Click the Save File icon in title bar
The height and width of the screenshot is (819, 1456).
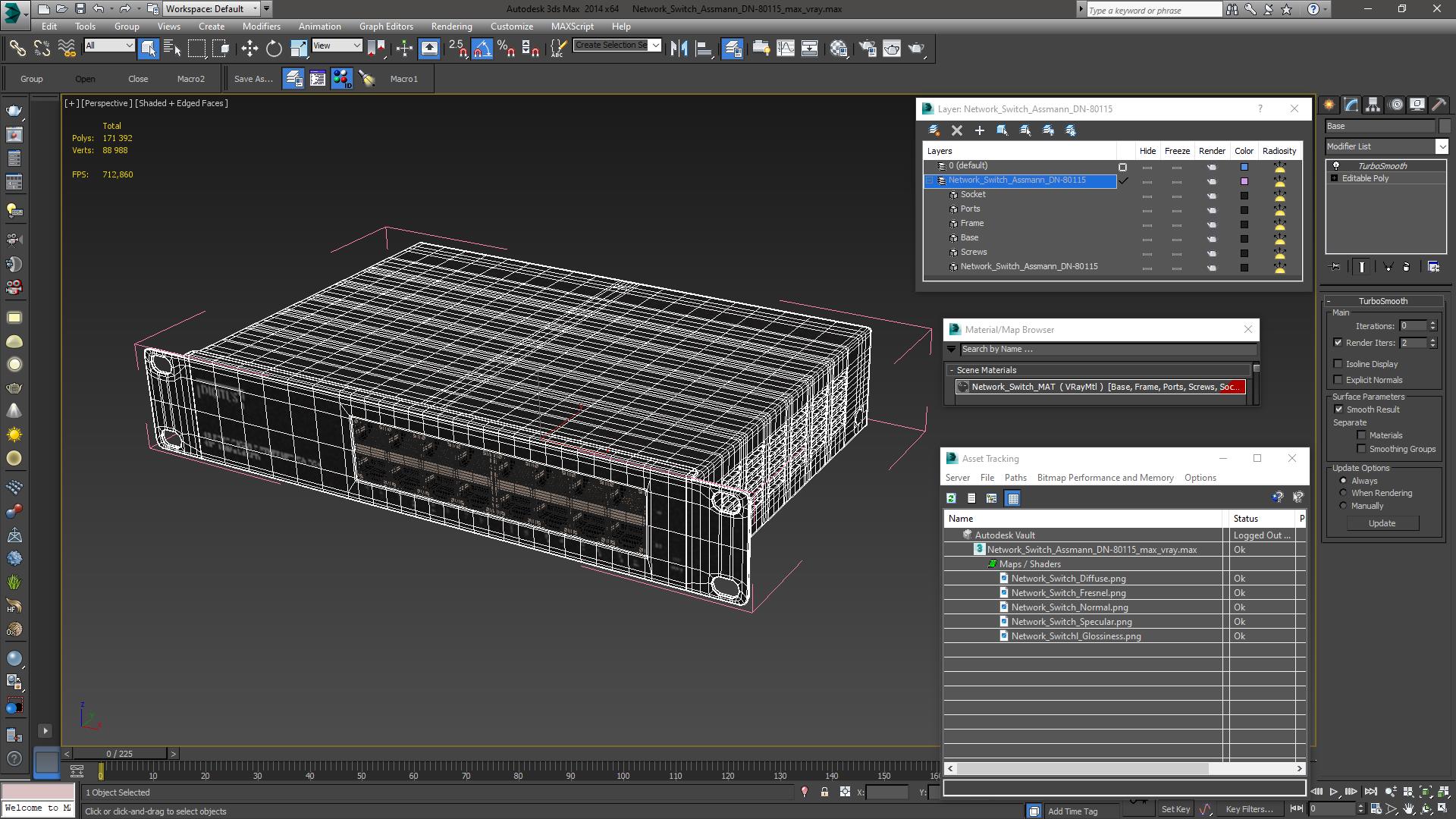pyautogui.click(x=80, y=9)
